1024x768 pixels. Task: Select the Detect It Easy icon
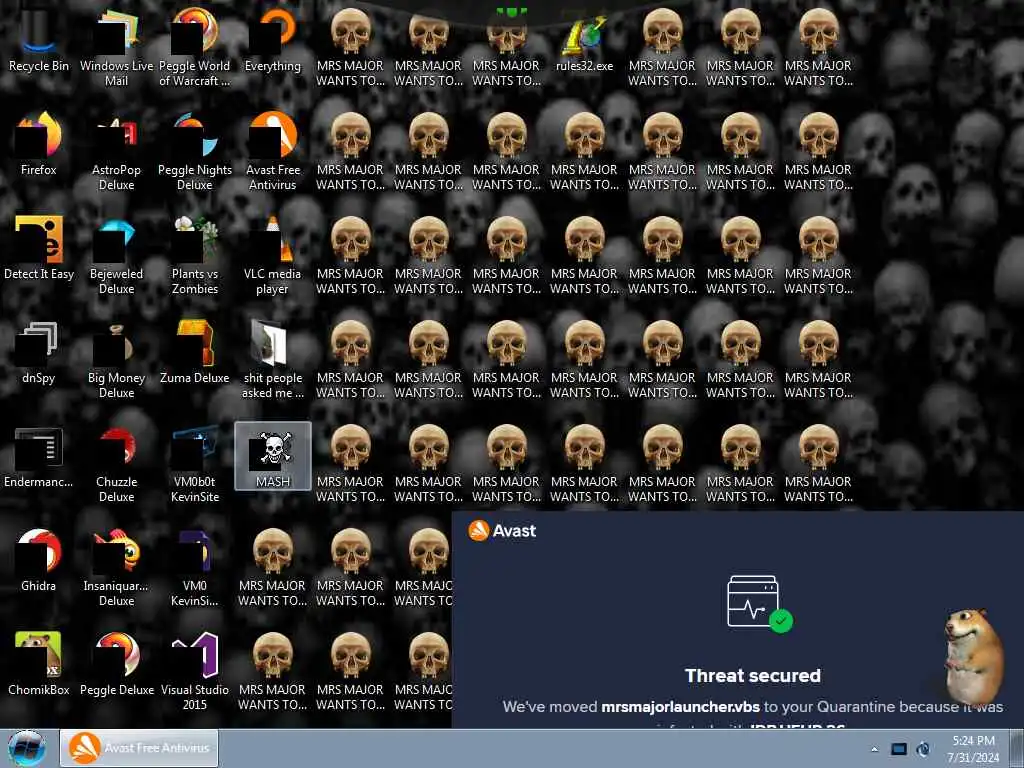point(38,249)
